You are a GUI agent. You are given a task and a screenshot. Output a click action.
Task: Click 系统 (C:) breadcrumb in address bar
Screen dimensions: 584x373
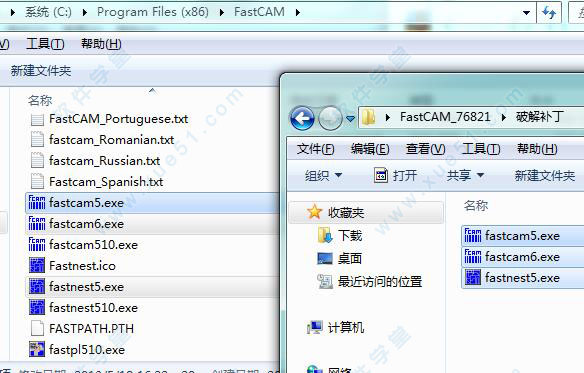(48, 12)
